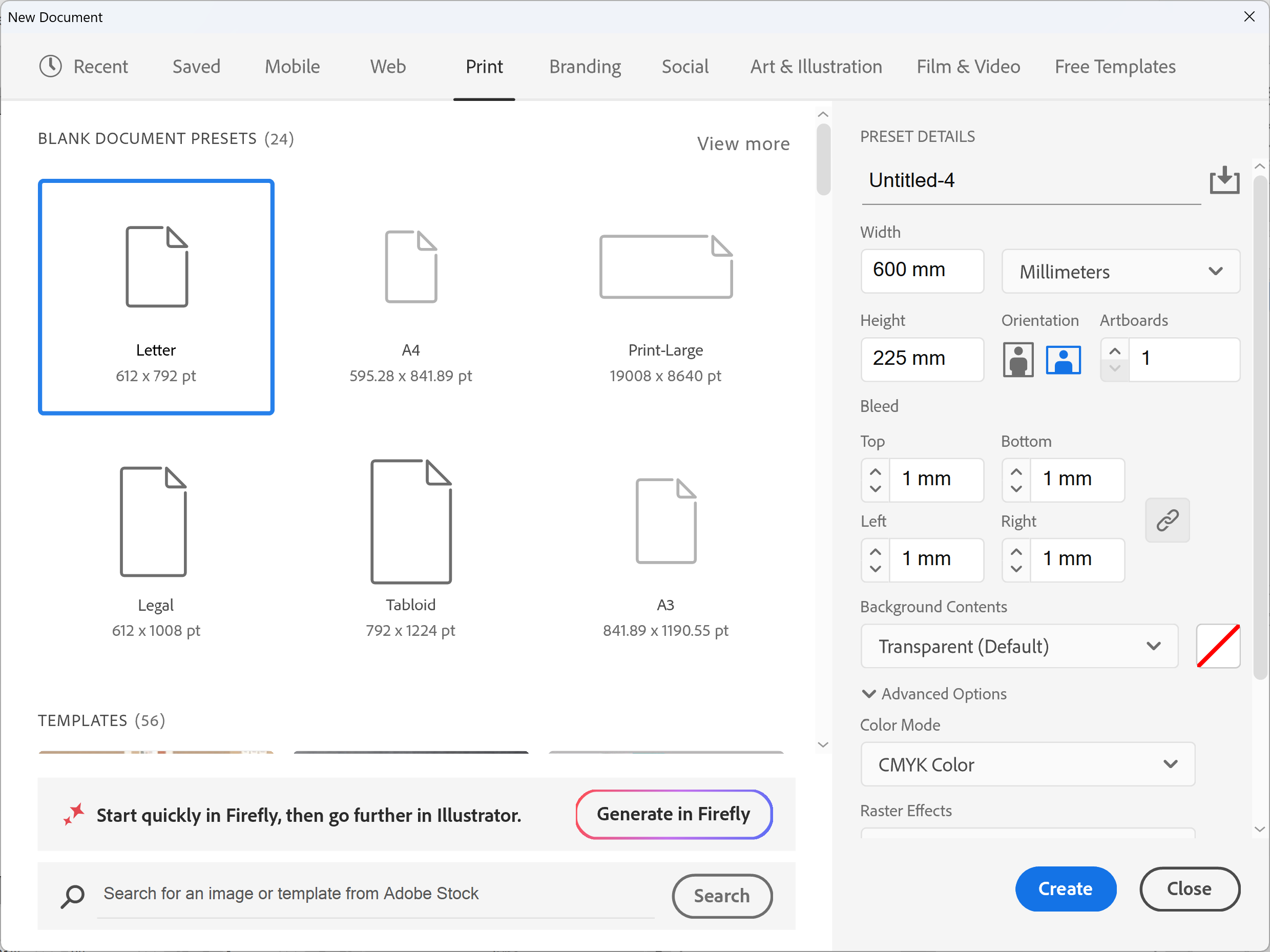1270x952 pixels.
Task: Switch to the Saved tab
Action: tap(196, 67)
